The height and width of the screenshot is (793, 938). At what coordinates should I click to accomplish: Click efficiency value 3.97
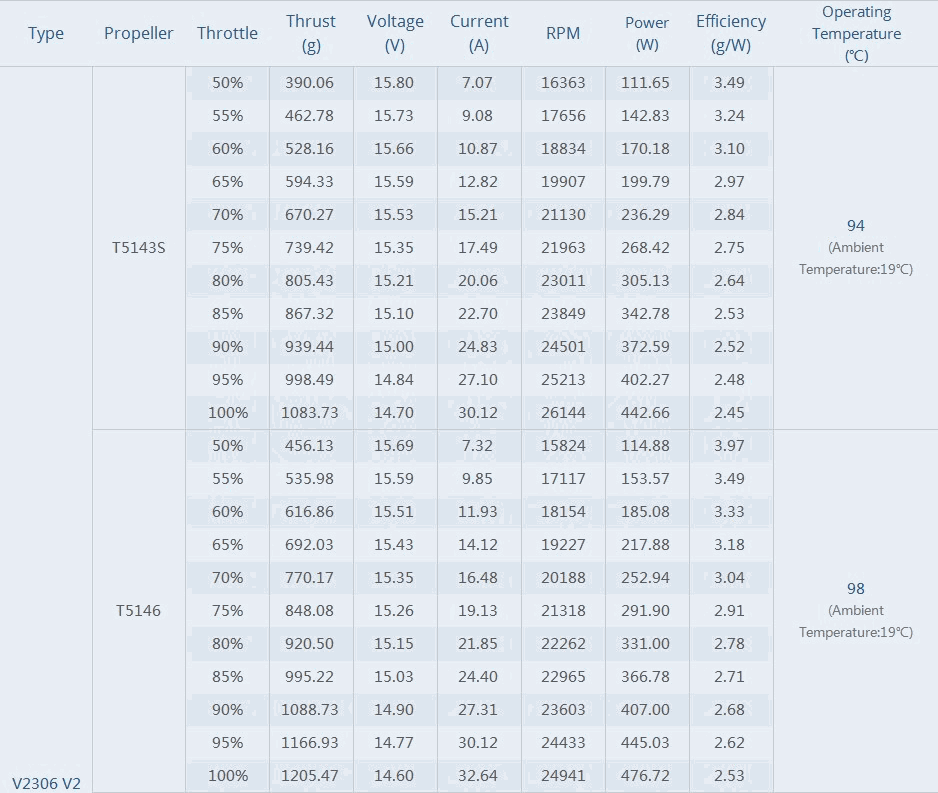point(729,446)
